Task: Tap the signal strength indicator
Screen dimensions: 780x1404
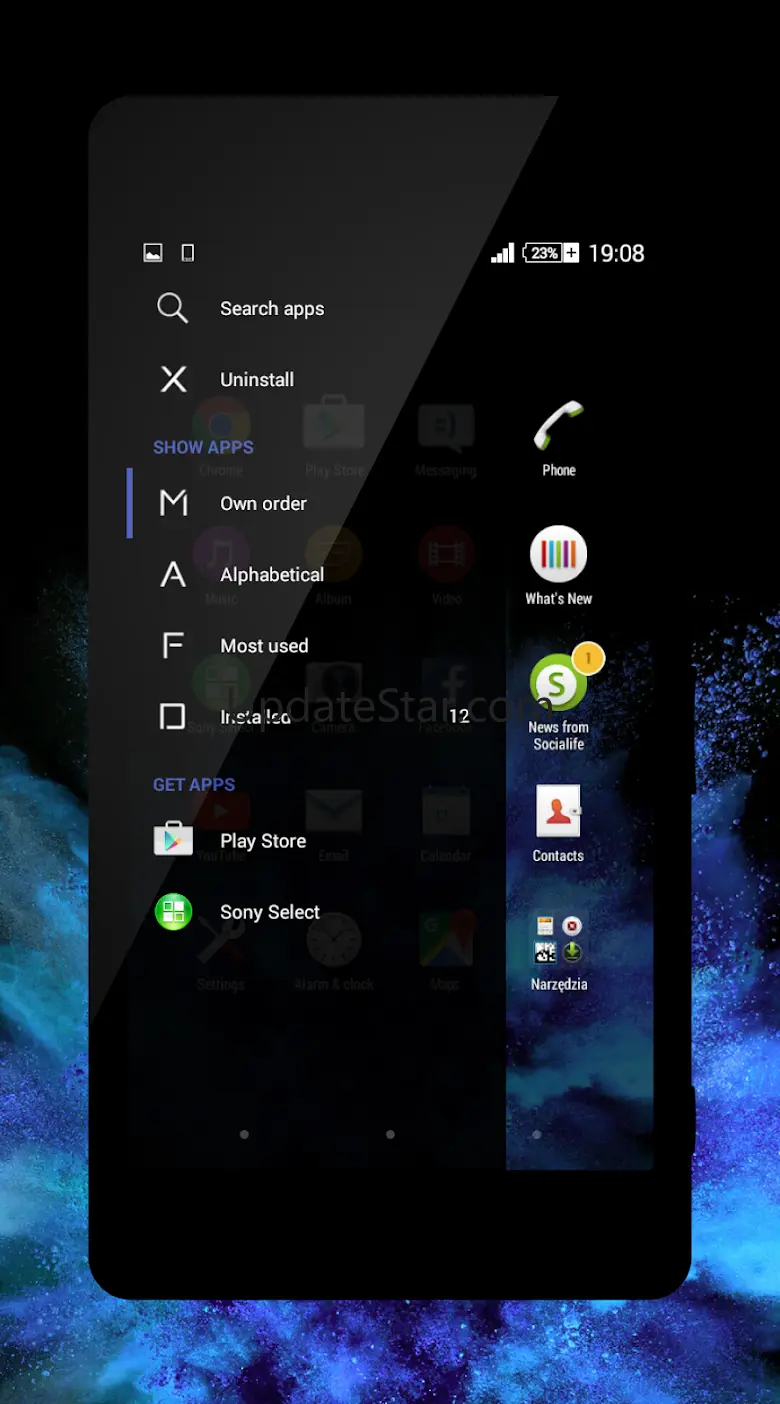Action: point(502,253)
